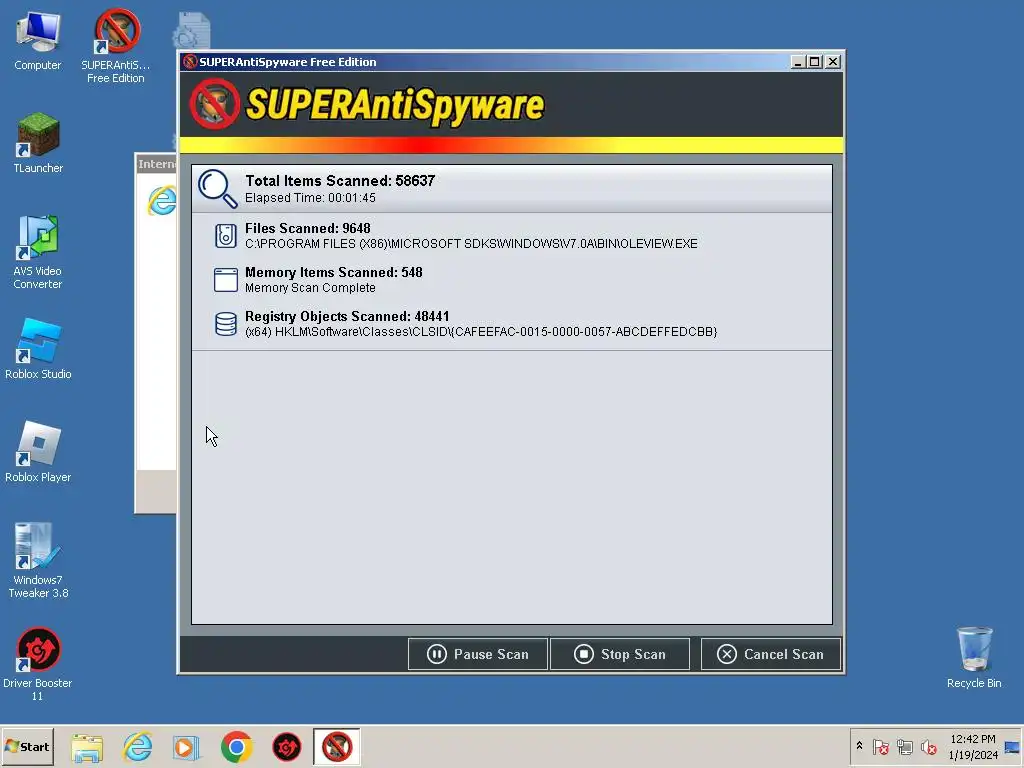1024x768 pixels.
Task: Click the Registry Objects Scanned: 48441 label
Action: click(347, 316)
